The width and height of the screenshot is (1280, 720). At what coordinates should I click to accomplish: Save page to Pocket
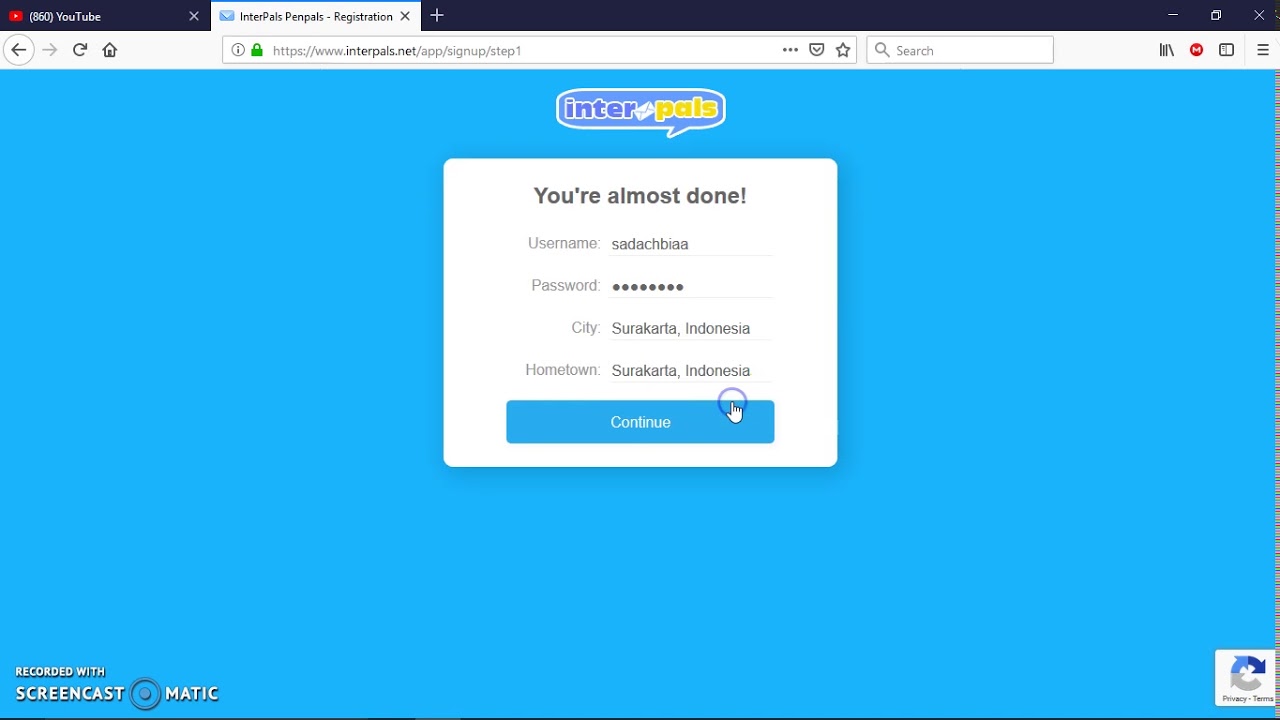click(x=817, y=50)
